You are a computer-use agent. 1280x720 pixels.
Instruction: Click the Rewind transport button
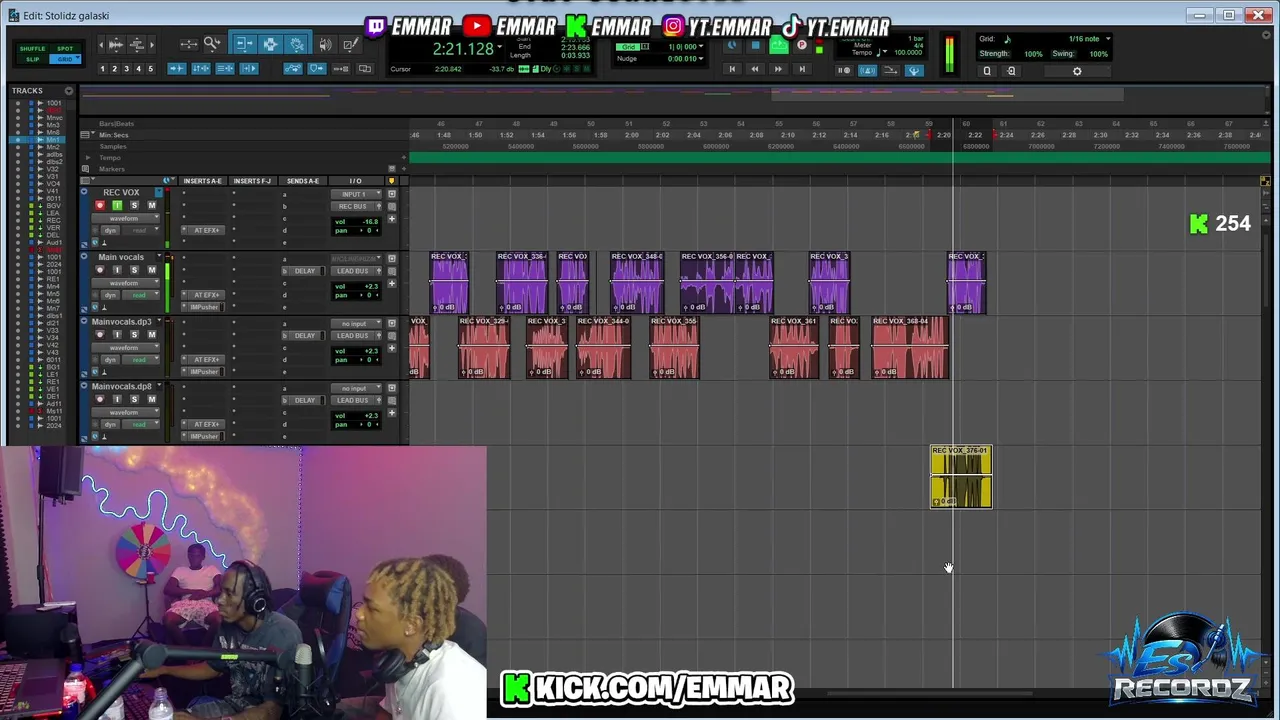pos(755,69)
